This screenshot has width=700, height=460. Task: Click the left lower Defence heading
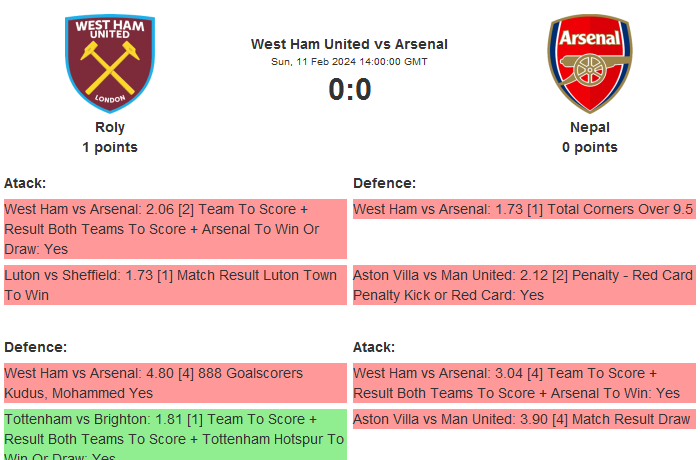coord(35,347)
